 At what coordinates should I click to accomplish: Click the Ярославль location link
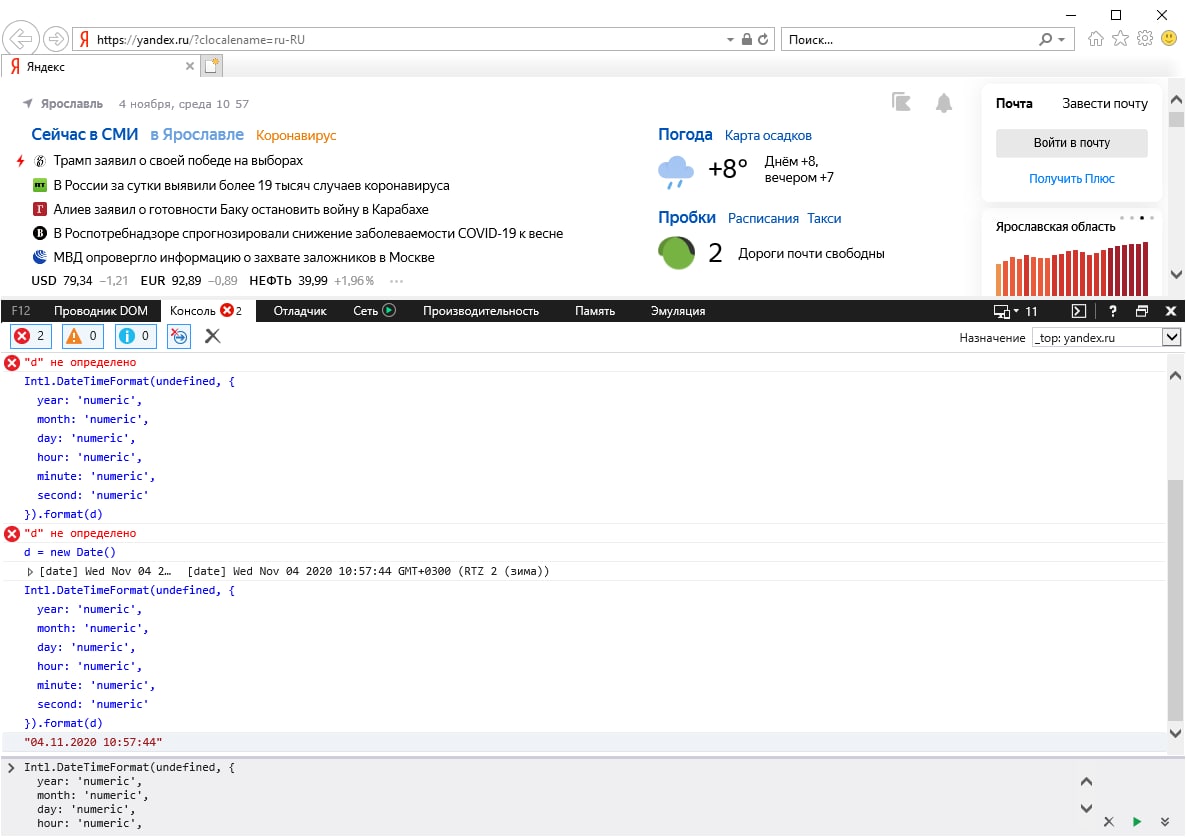[x=71, y=104]
